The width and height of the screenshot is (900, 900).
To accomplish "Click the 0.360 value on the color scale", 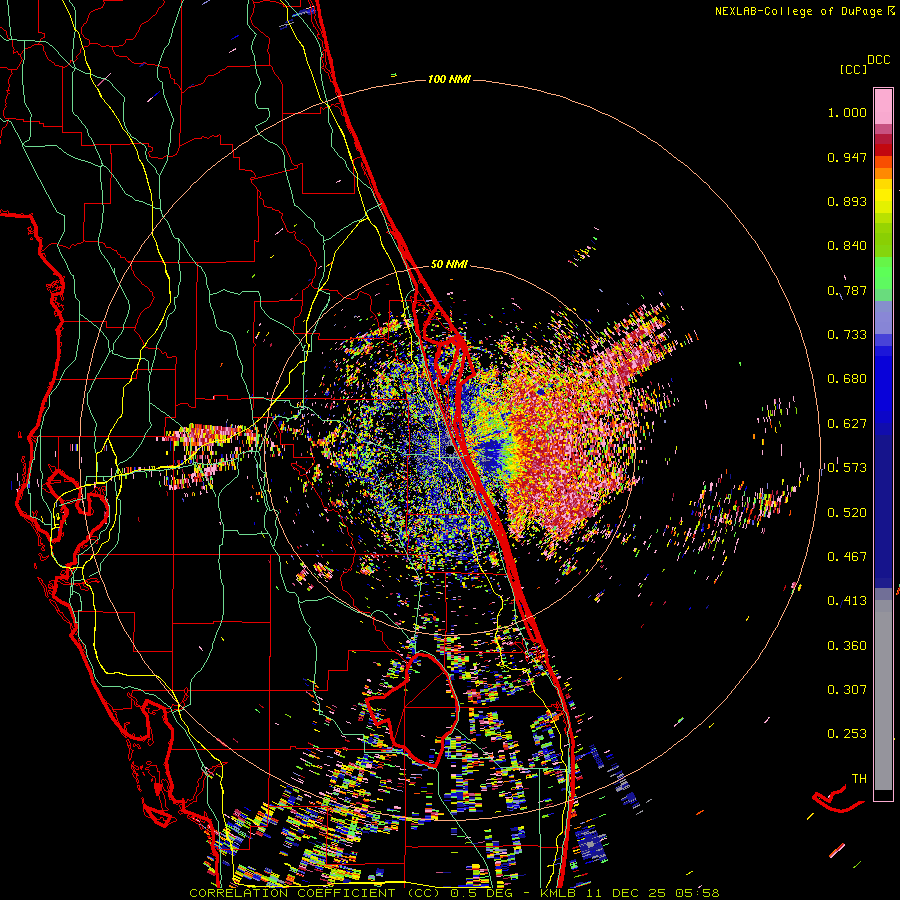I will tap(847, 646).
